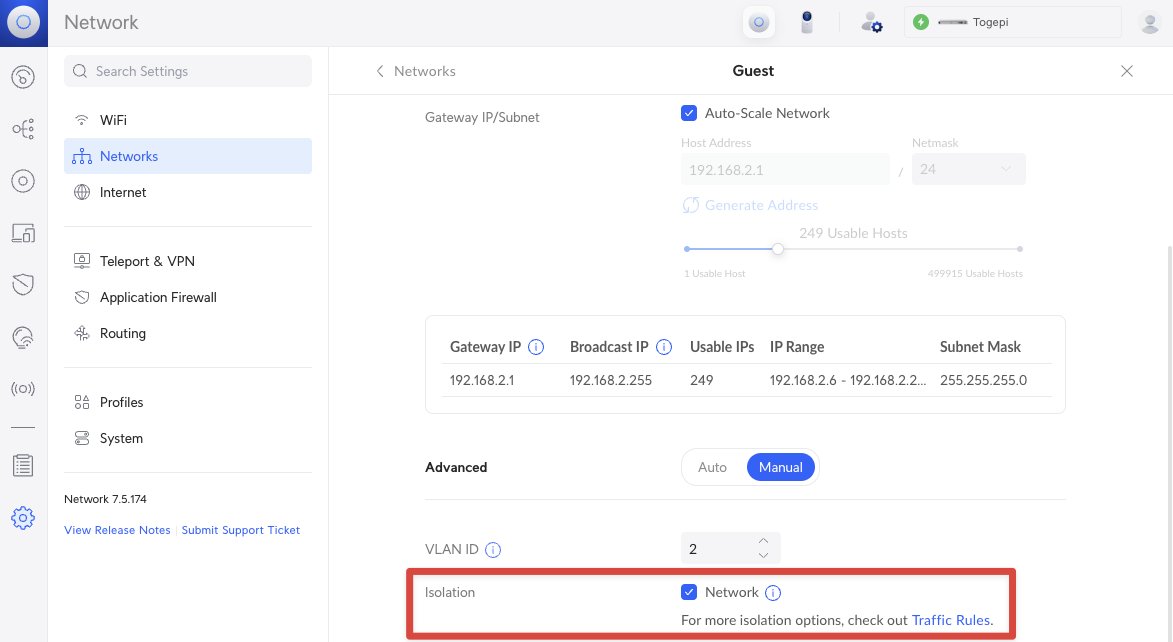1173x642 pixels.
Task: Disable Network isolation checkbox
Action: 689,592
